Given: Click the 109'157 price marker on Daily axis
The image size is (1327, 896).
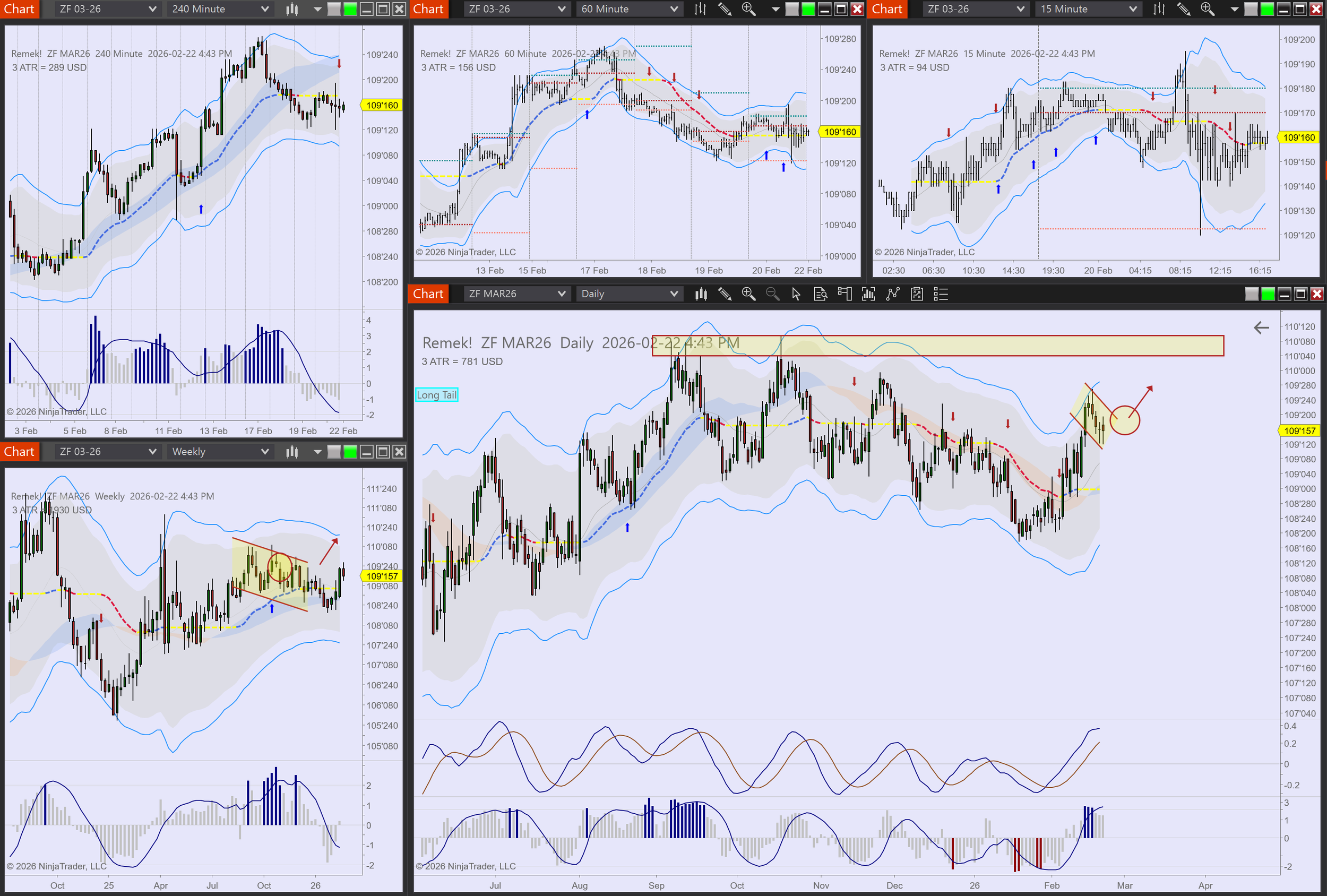Looking at the screenshot, I should point(1299,430).
